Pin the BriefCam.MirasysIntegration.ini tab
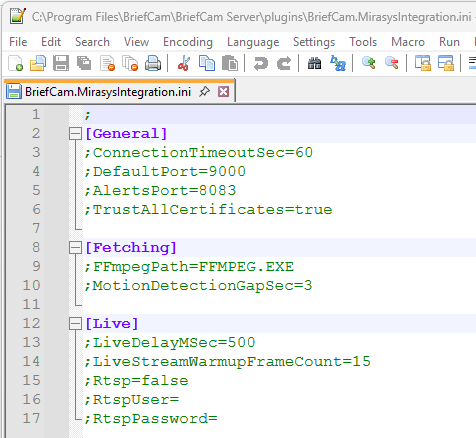The width and height of the screenshot is (476, 438). click(204, 91)
